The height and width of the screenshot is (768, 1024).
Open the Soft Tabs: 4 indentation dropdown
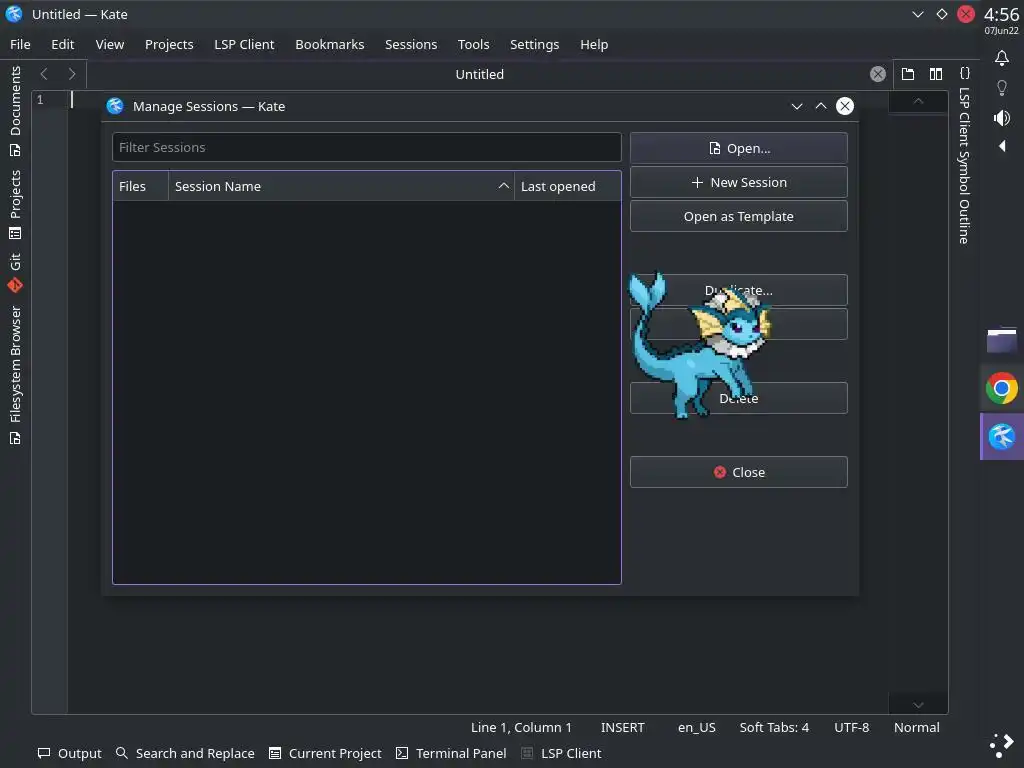tap(774, 728)
